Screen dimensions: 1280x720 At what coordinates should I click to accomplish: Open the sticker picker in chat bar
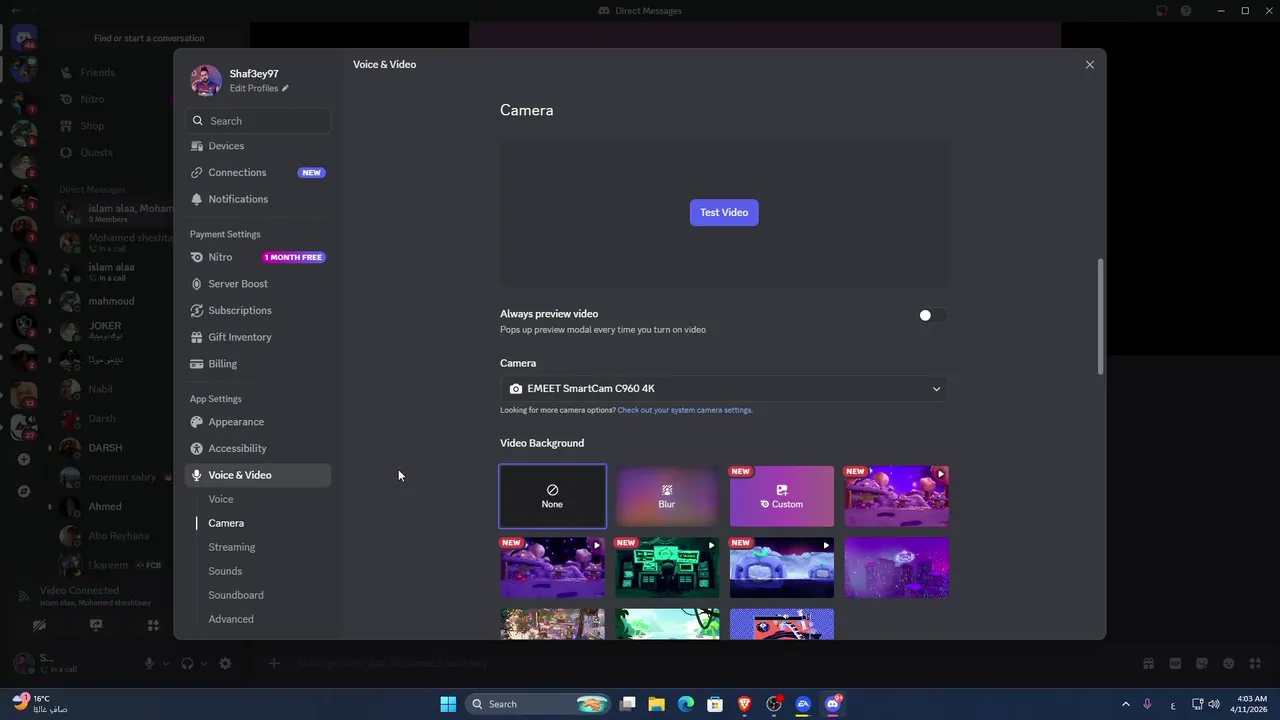(1202, 663)
